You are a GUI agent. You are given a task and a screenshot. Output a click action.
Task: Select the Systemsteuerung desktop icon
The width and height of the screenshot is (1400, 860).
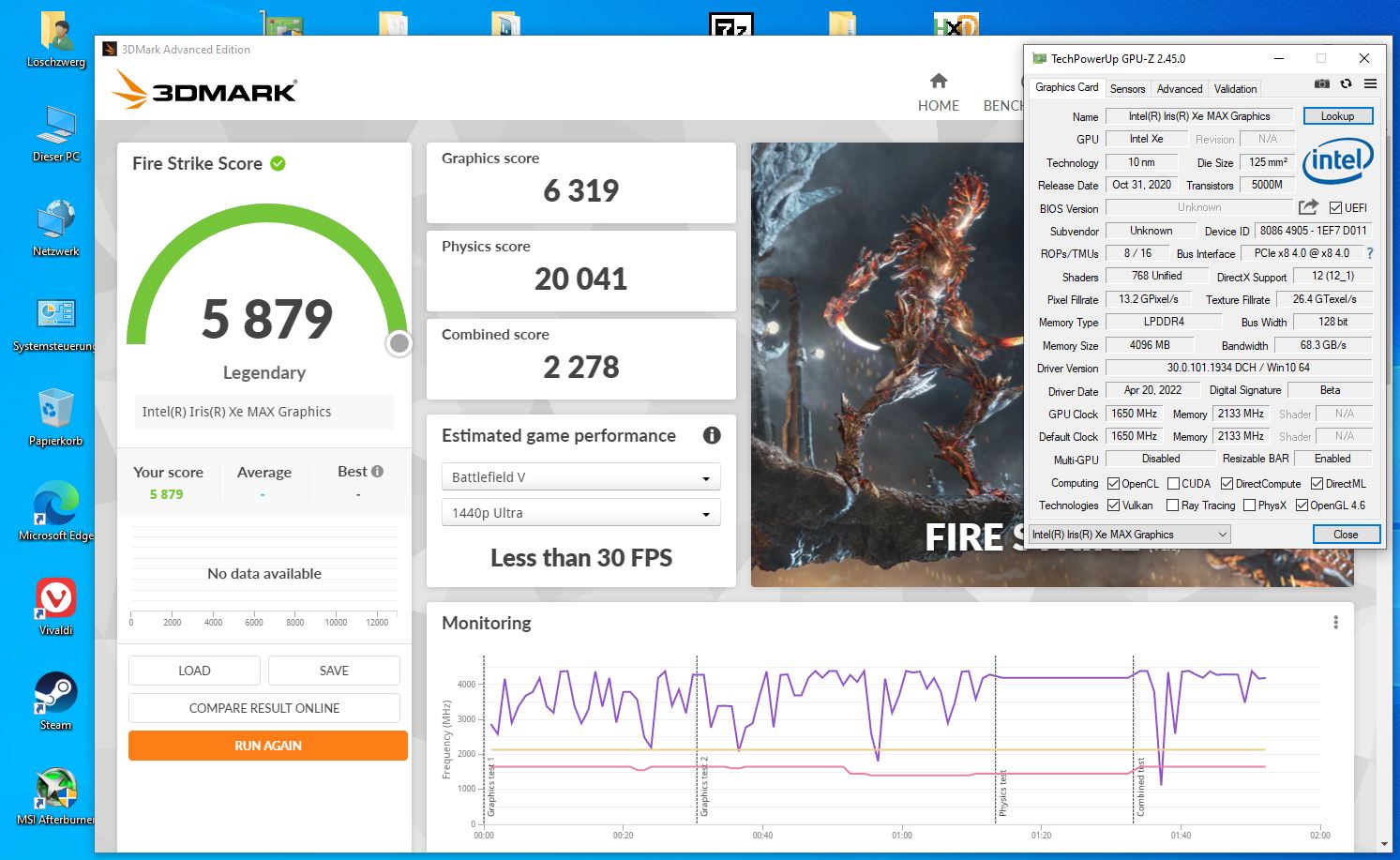(x=56, y=324)
